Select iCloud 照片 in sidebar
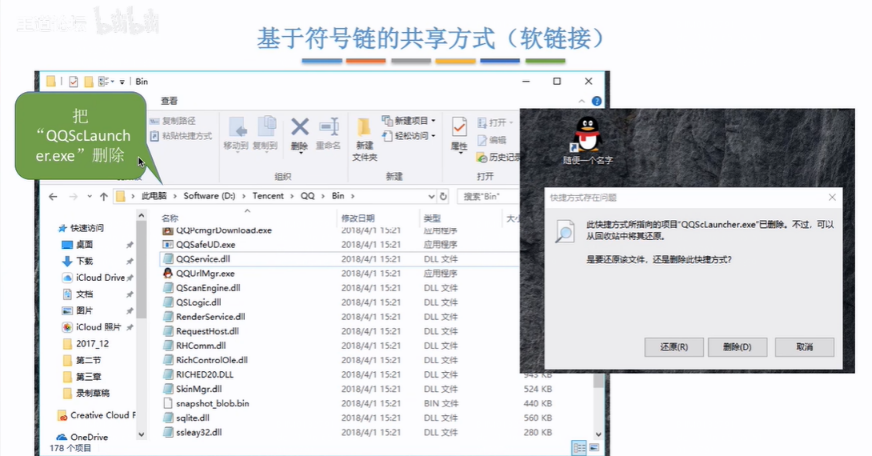This screenshot has height=456, width=872. coord(92,327)
